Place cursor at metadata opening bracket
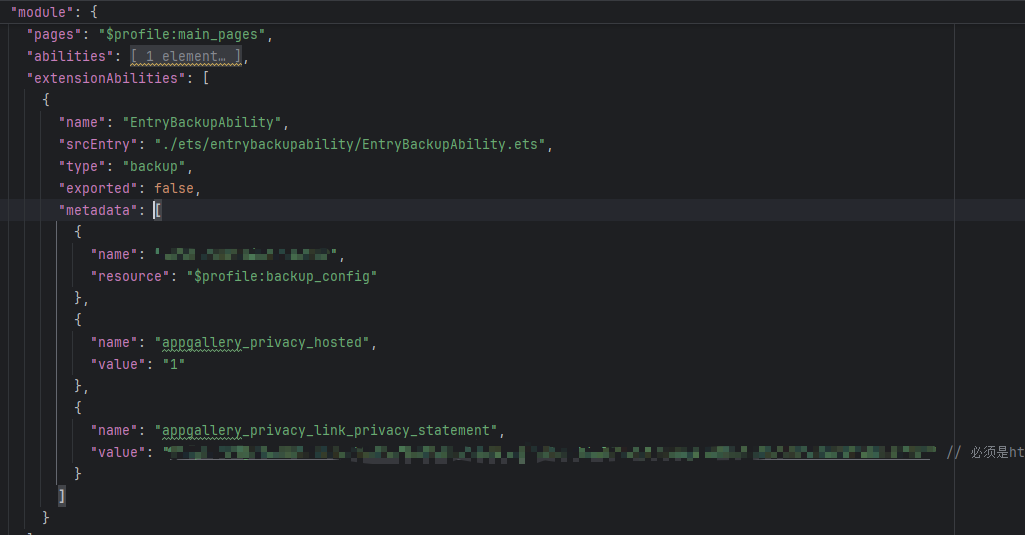This screenshot has height=535, width=1025. click(157, 210)
